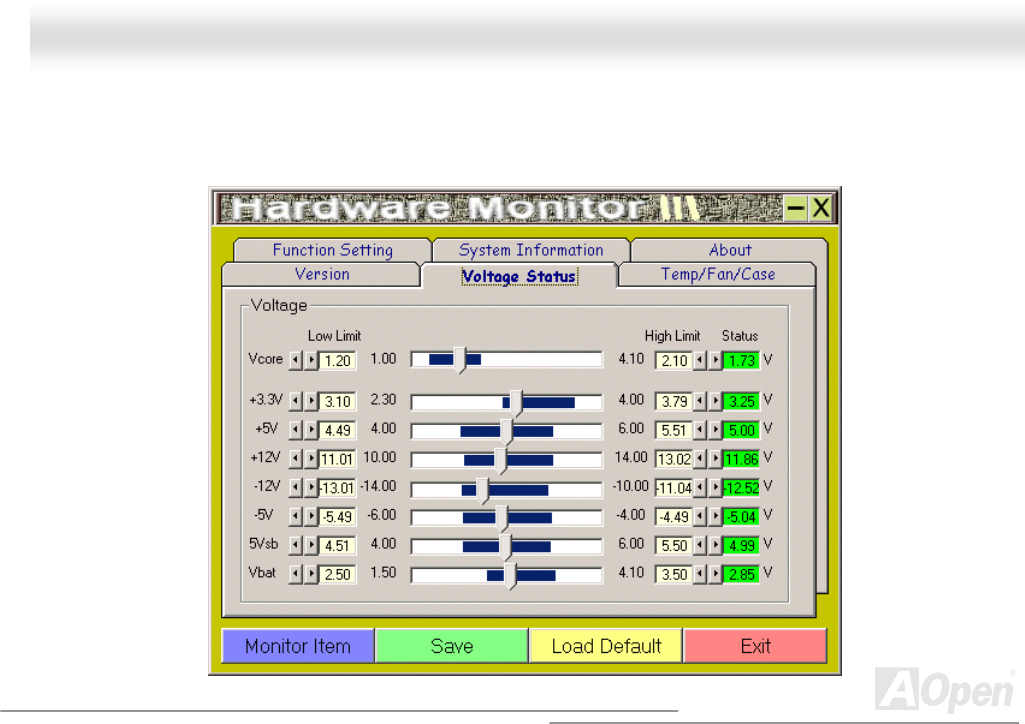Minimize the Hardware Monitor window
Viewport: 1025px width, 724px height.
tap(796, 208)
